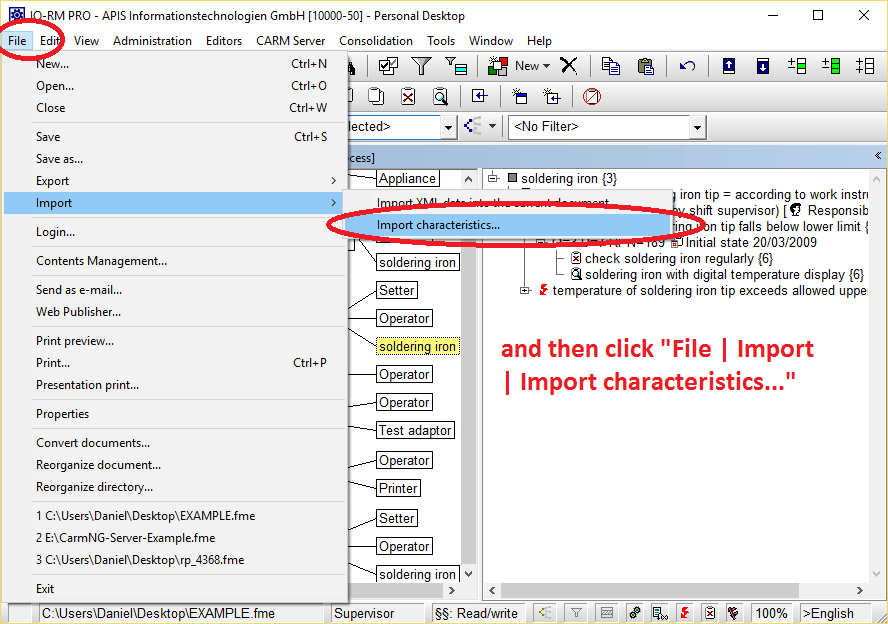Click the funnel icon in the status bar
The height and width of the screenshot is (624, 888).
[x=576, y=613]
